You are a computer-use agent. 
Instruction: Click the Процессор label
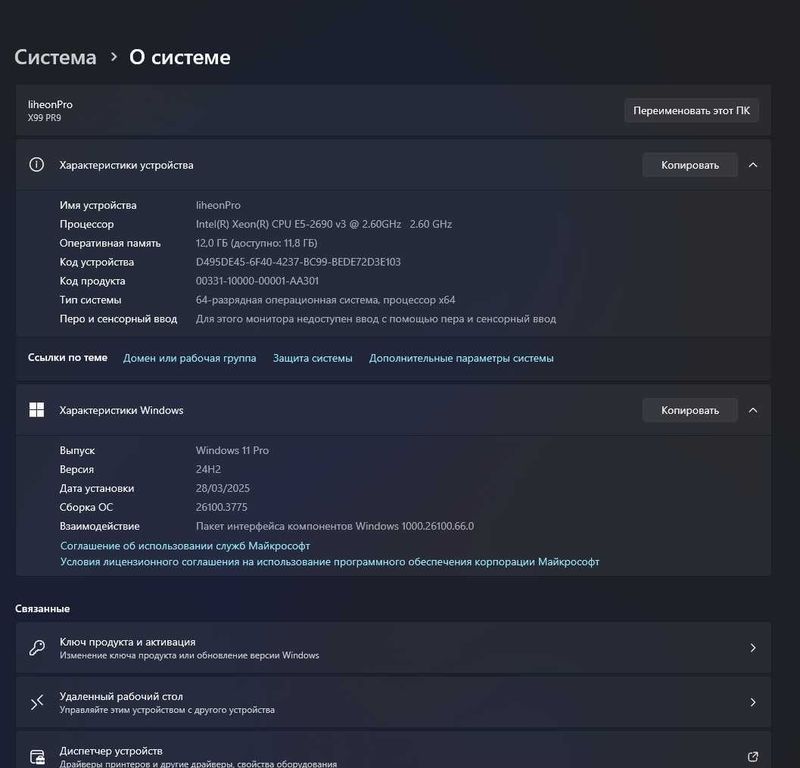click(x=87, y=224)
